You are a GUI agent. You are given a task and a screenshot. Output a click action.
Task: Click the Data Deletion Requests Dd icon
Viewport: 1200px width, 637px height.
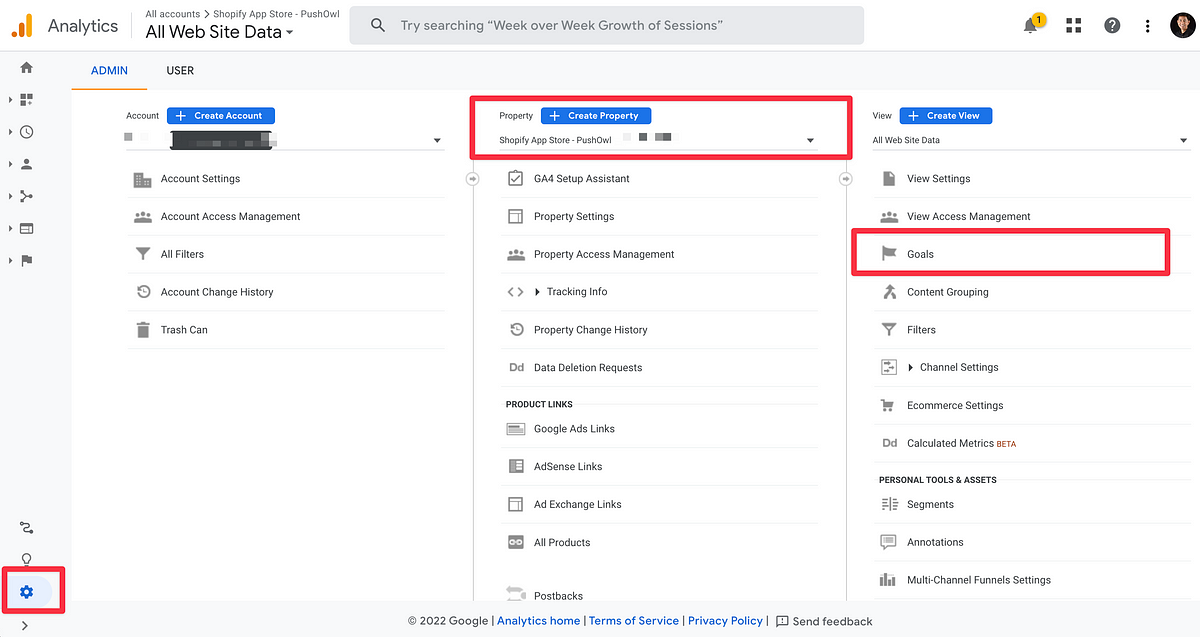pyautogui.click(x=516, y=368)
